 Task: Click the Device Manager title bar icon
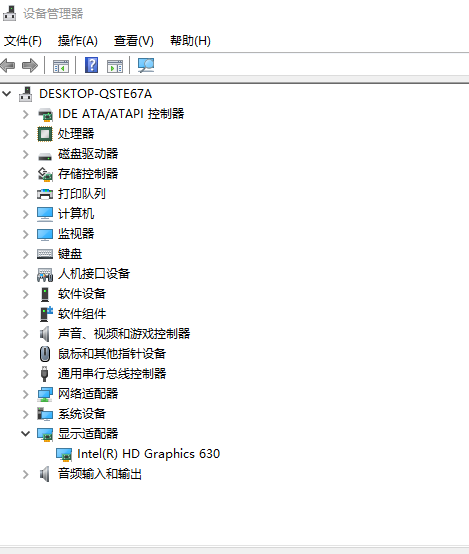pos(10,13)
